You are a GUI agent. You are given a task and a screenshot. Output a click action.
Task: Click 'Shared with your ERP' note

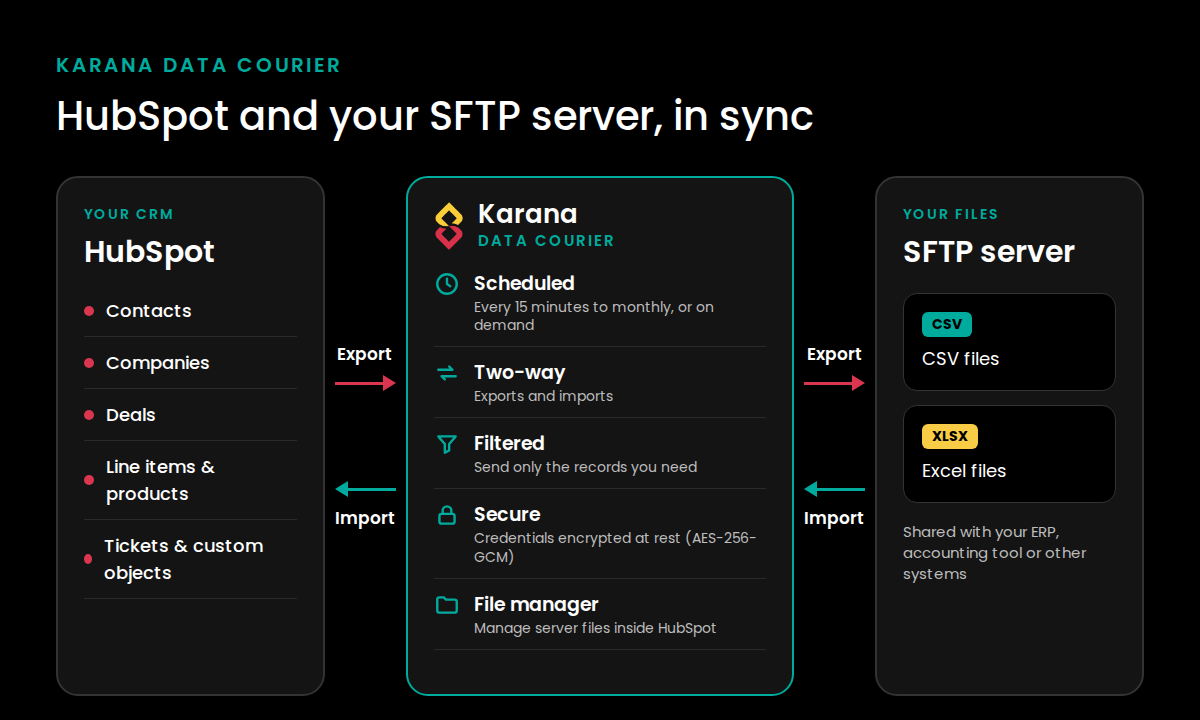point(994,553)
